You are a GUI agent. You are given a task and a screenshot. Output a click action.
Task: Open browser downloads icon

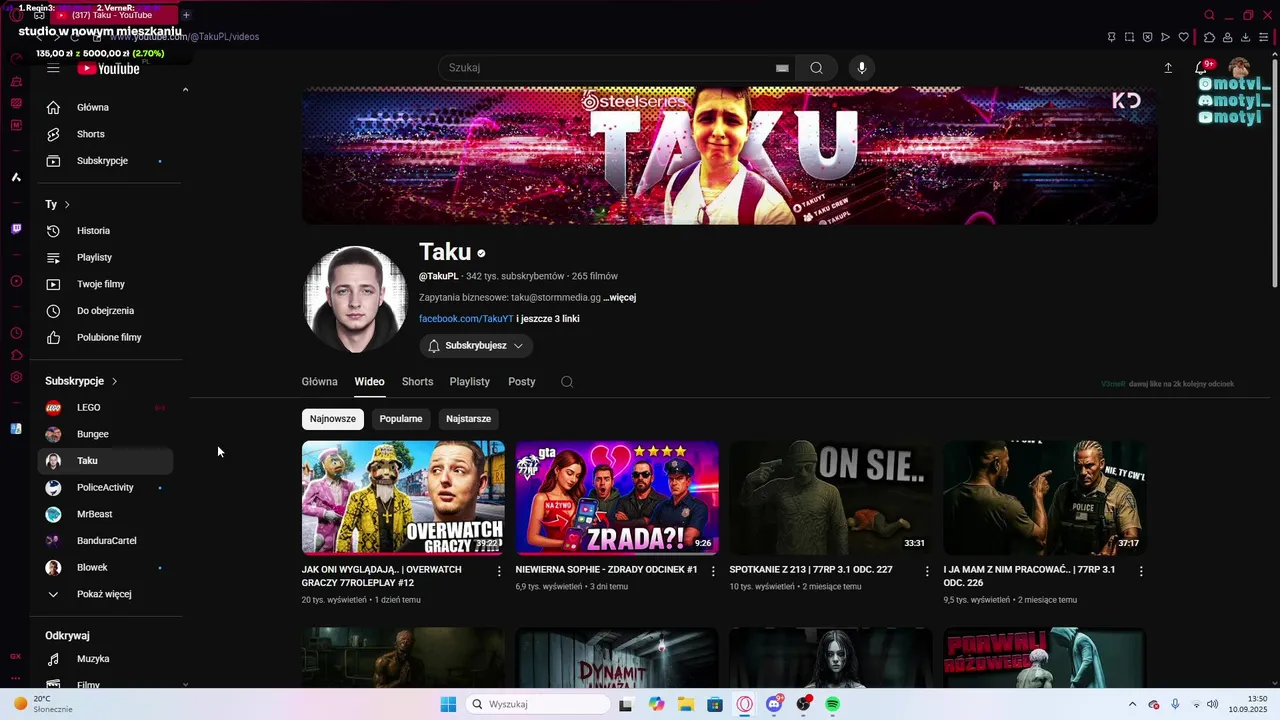coord(1246,37)
